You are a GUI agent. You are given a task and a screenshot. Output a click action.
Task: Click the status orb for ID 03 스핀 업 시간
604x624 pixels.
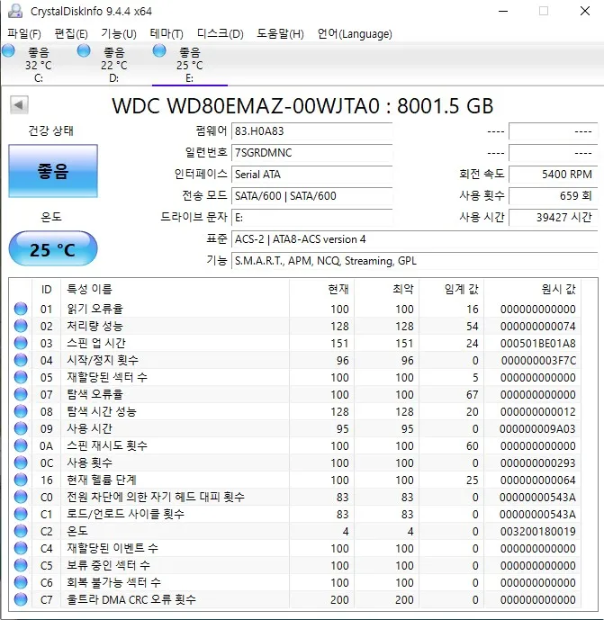[21, 343]
